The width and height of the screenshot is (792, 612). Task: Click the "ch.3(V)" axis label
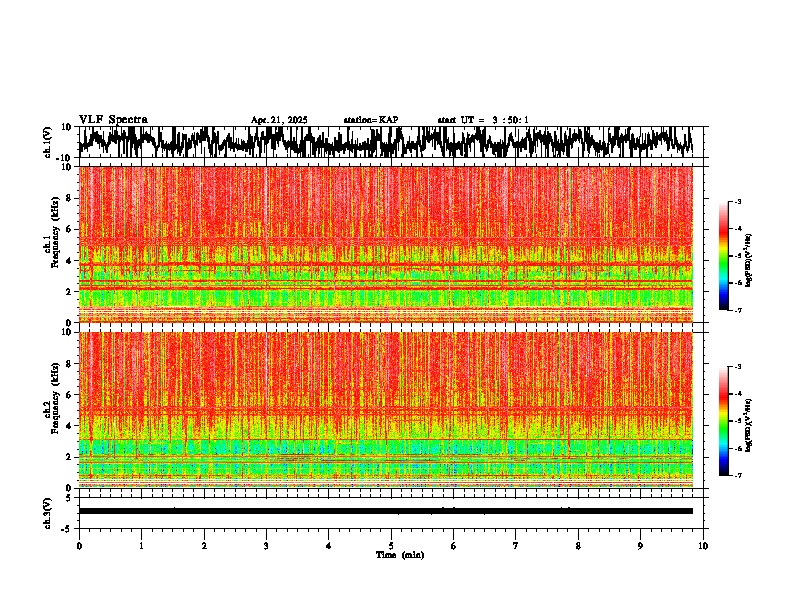pyautogui.click(x=48, y=513)
